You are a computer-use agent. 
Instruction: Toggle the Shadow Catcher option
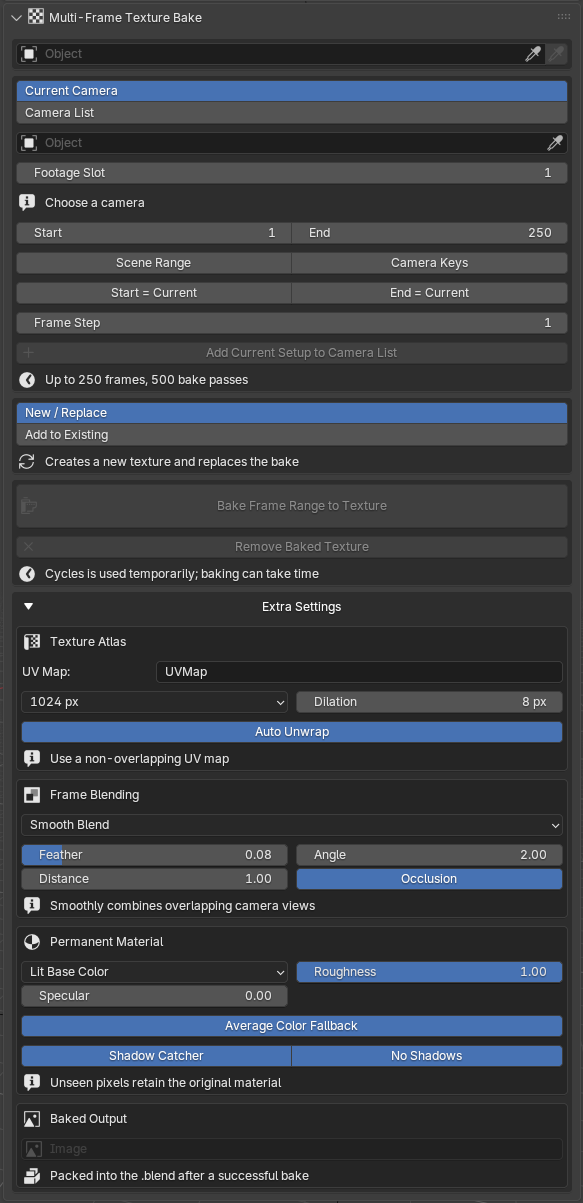coord(156,1056)
